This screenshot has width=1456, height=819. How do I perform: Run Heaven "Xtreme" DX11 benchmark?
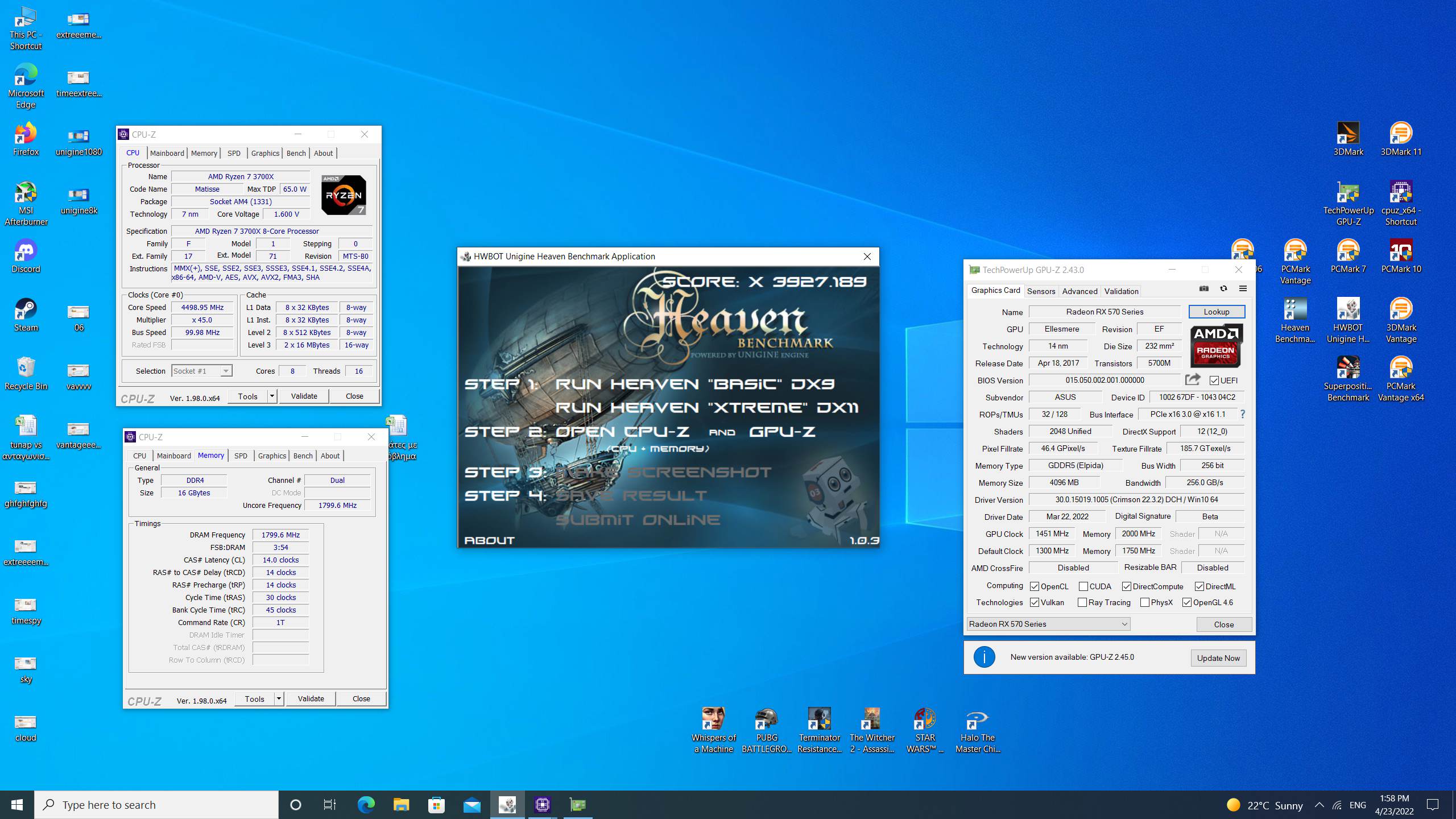coord(706,407)
